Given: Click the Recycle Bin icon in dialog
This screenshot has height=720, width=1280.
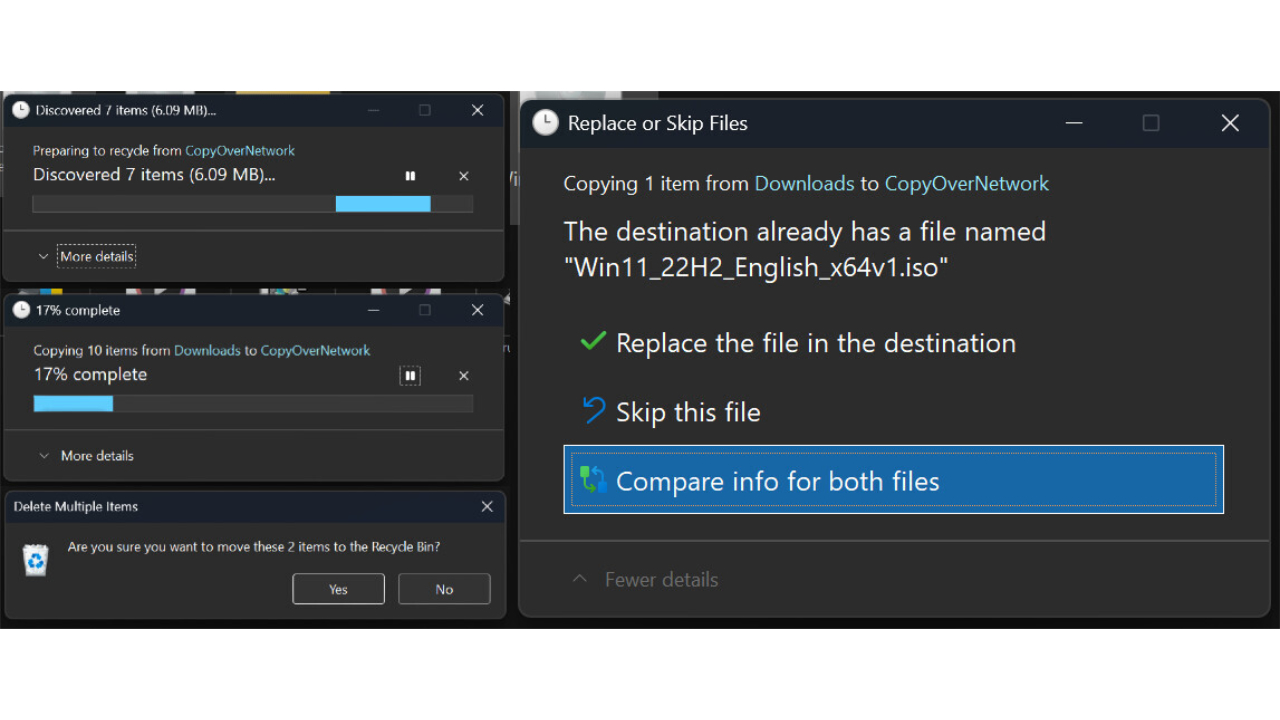Looking at the screenshot, I should point(36,560).
